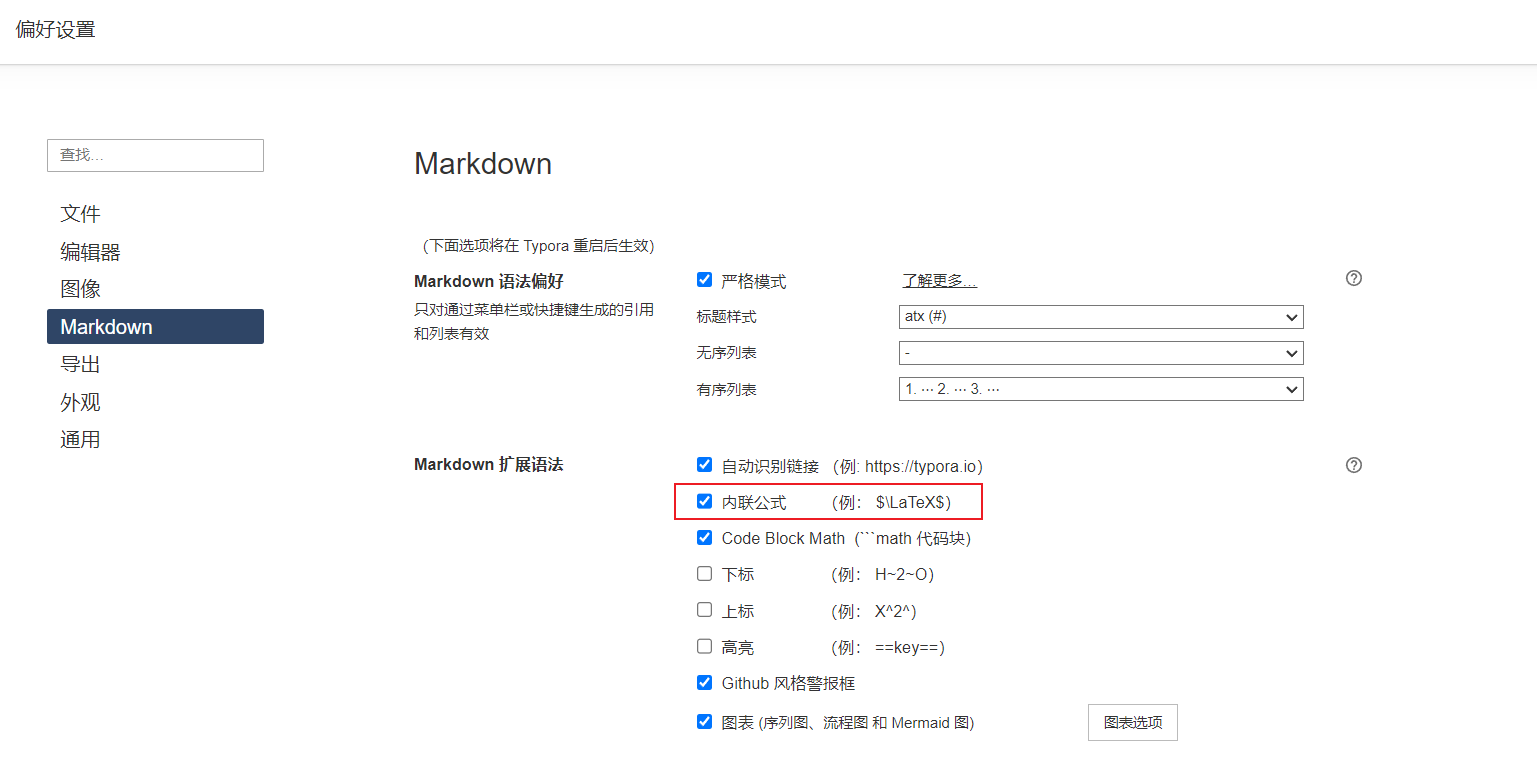The width and height of the screenshot is (1537, 765).
Task: Click the 查找 search input field
Action: 155,155
